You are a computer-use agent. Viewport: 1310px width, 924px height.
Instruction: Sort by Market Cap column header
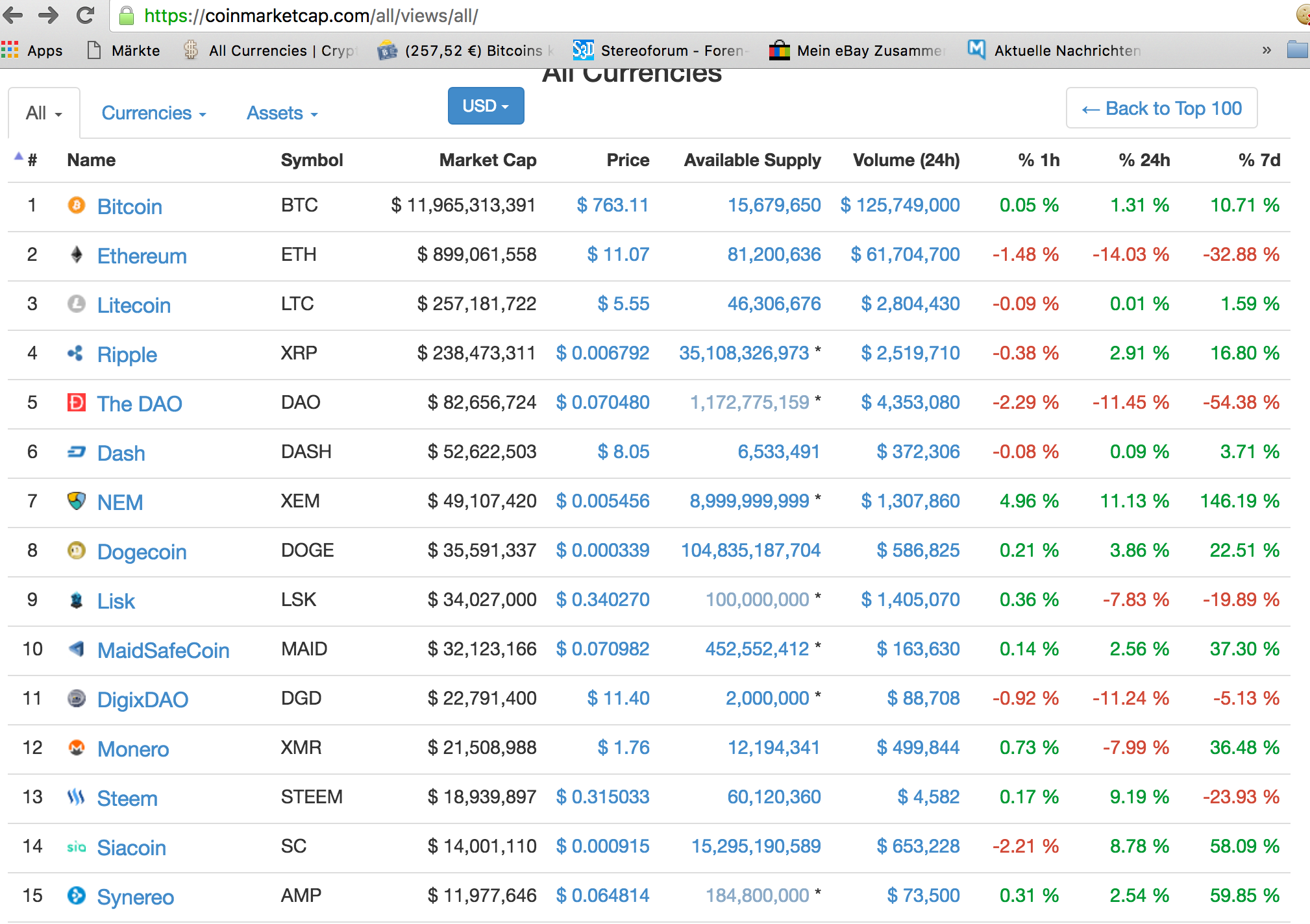coord(488,160)
